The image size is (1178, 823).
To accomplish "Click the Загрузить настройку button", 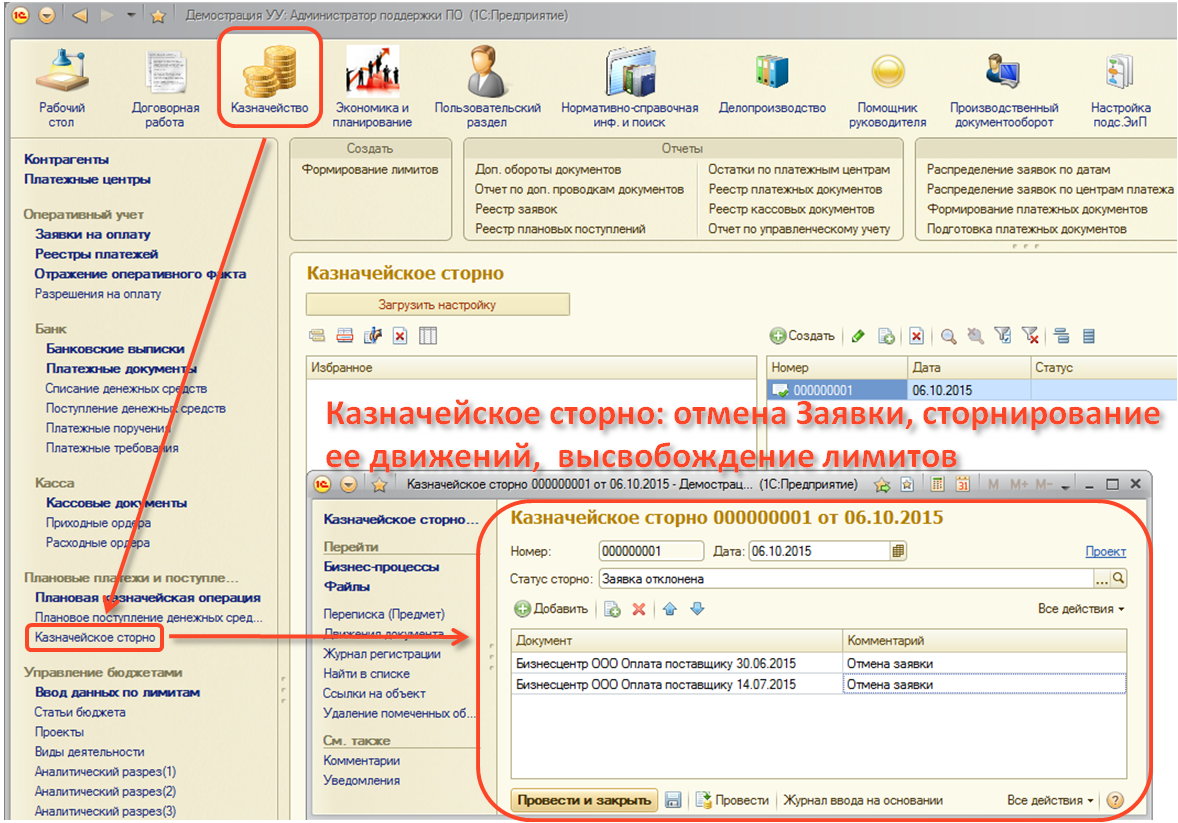I will tap(437, 305).
